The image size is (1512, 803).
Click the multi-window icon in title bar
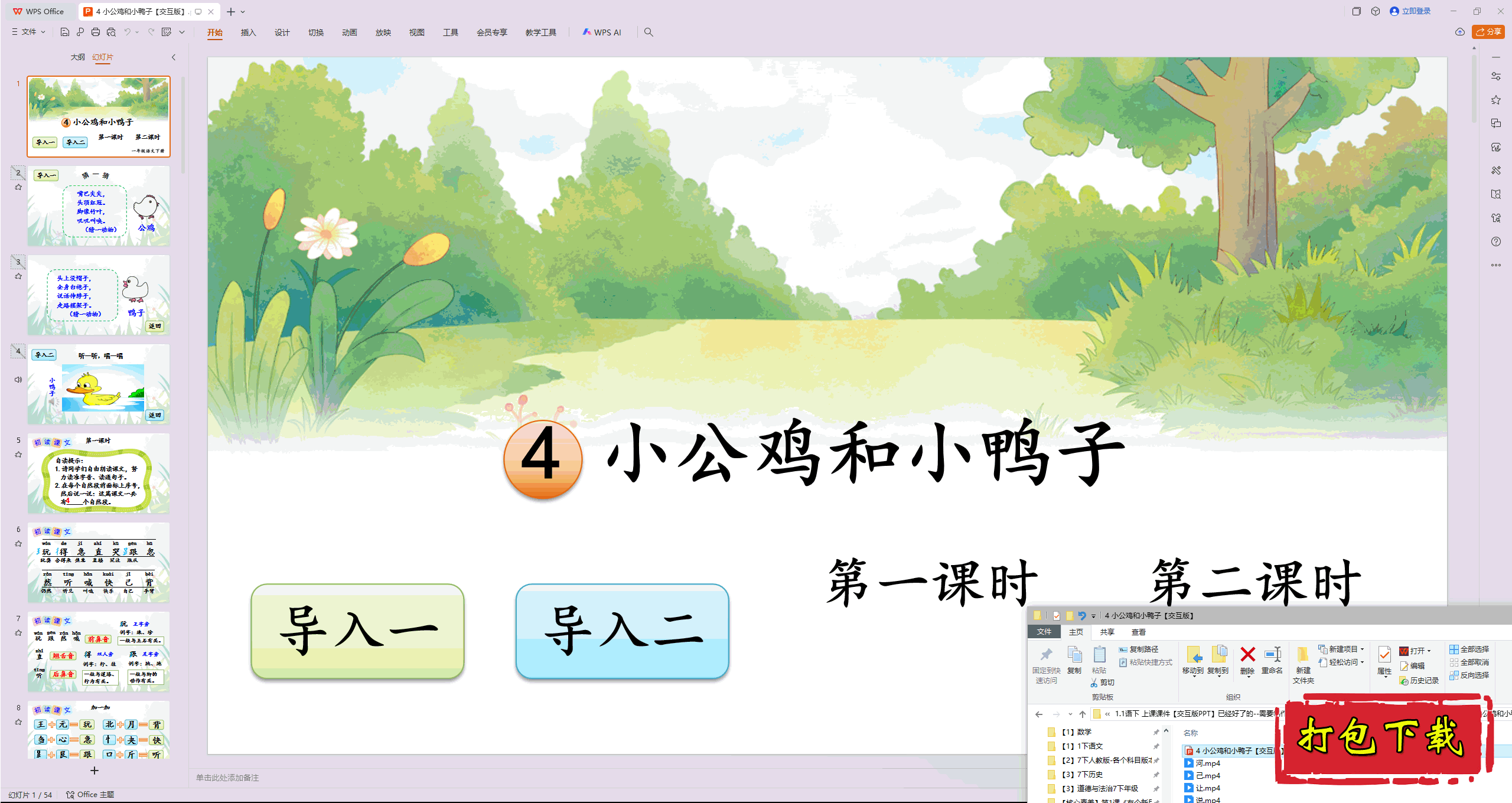[x=1357, y=11]
